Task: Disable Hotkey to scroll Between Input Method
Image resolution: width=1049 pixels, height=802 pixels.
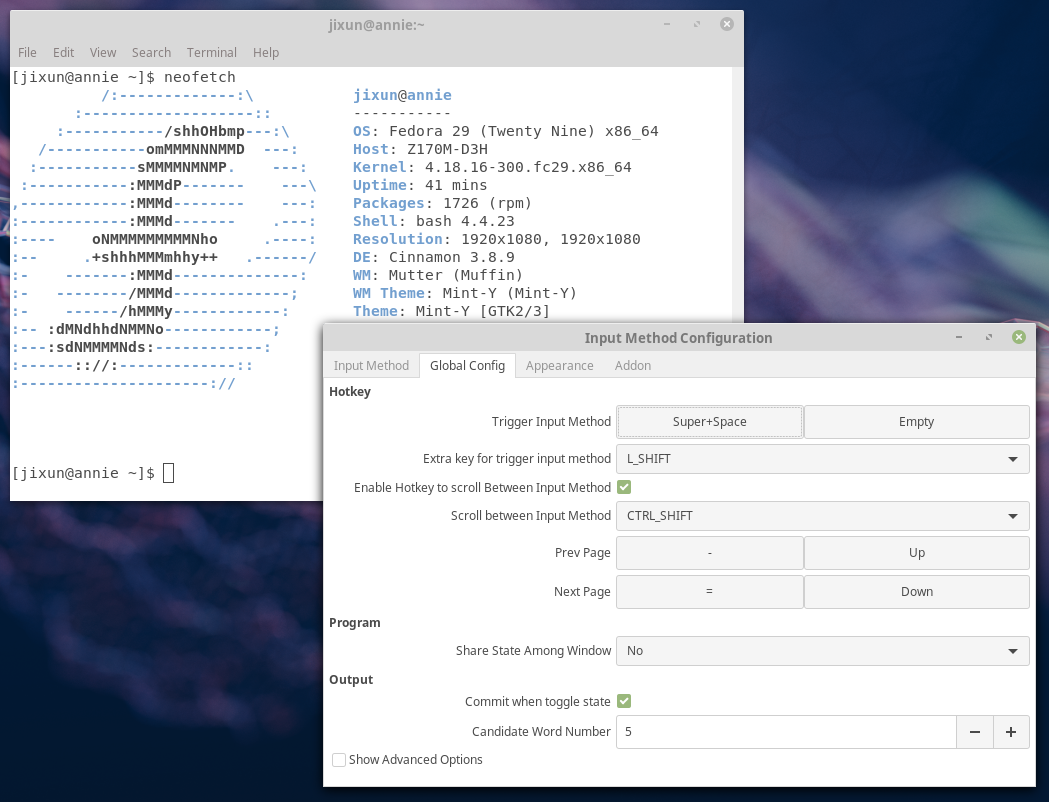Action: tap(624, 487)
